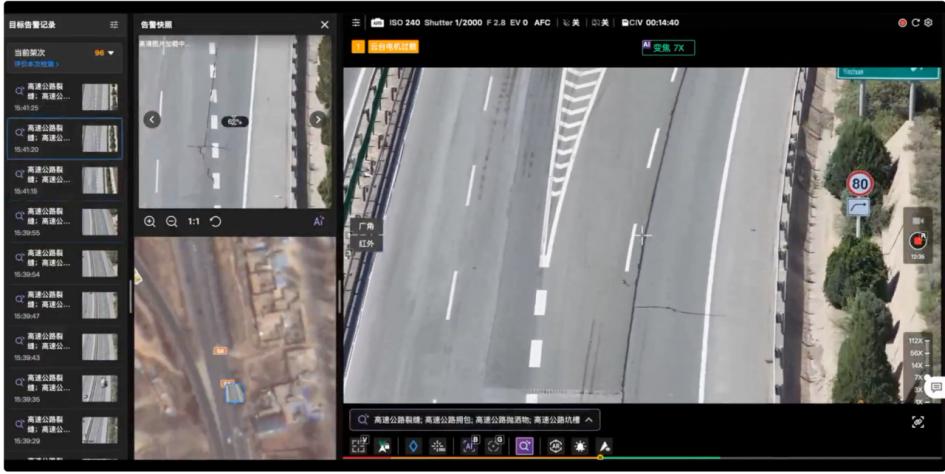Toggle the red recording indicator in the top bar
This screenshot has width=945, height=474.
(902, 22)
